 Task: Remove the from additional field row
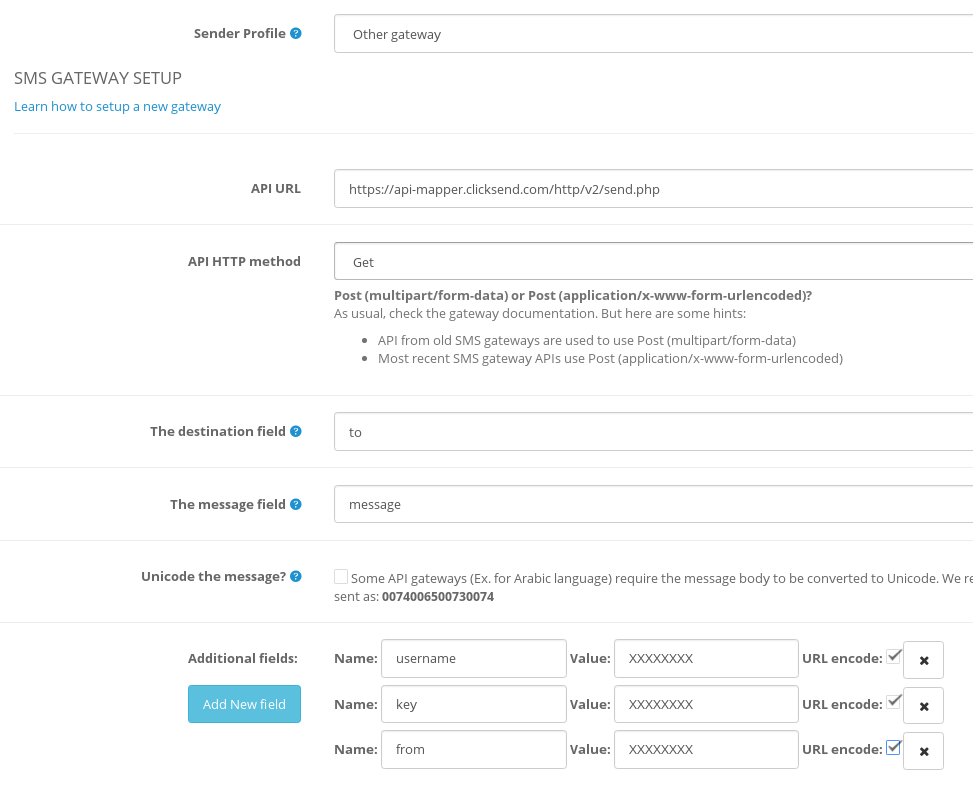pos(923,751)
